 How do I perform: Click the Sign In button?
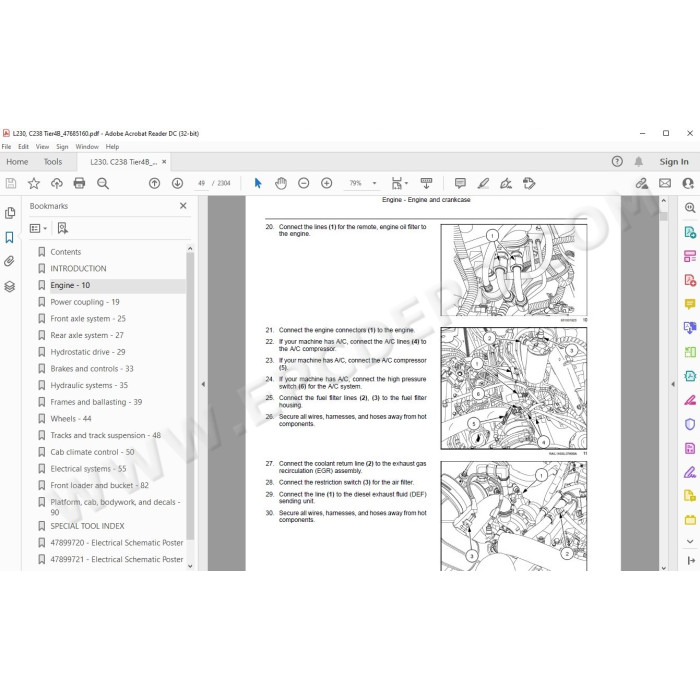coord(674,162)
